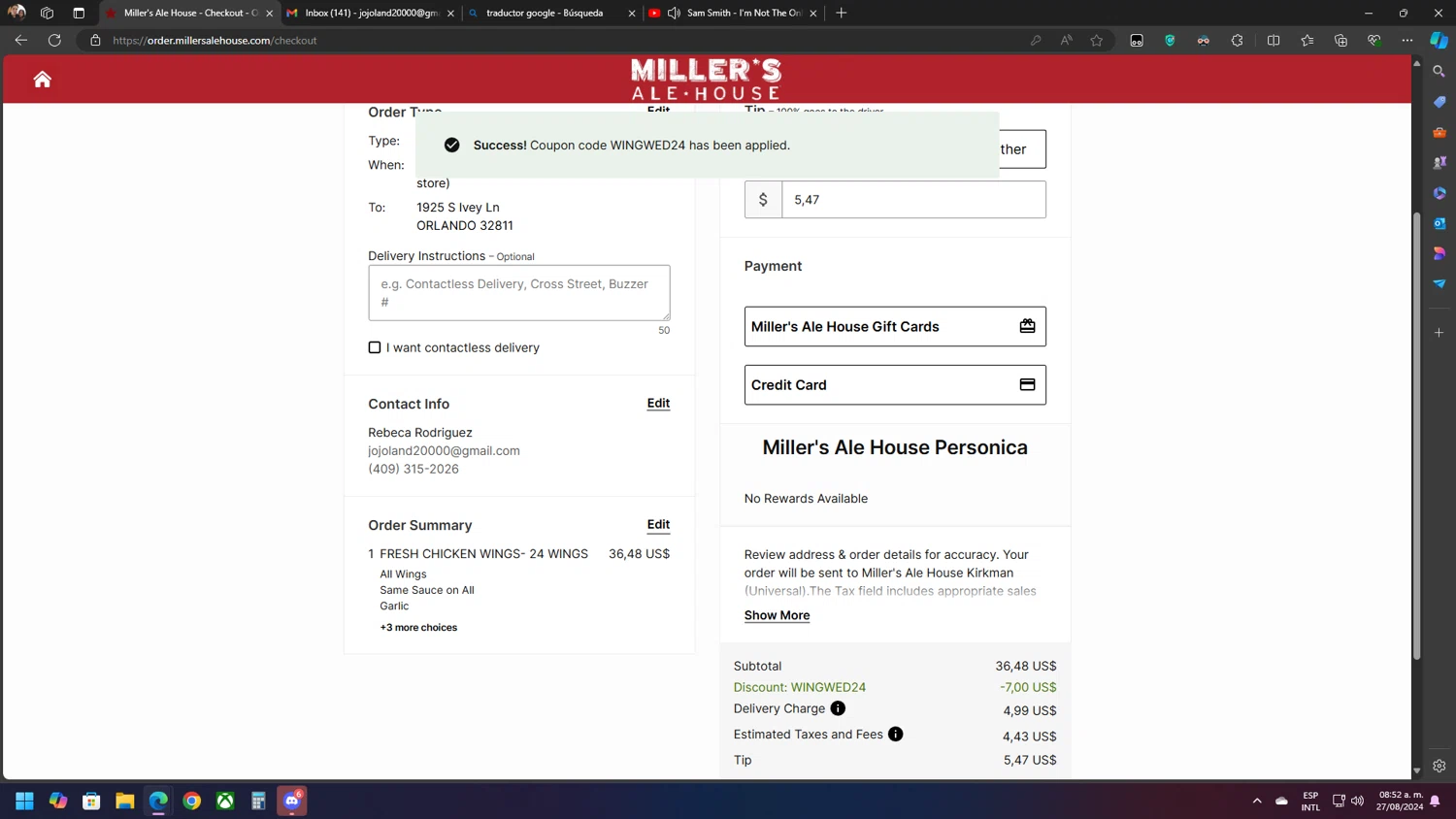Switch to the traductor google tab

coord(551,13)
